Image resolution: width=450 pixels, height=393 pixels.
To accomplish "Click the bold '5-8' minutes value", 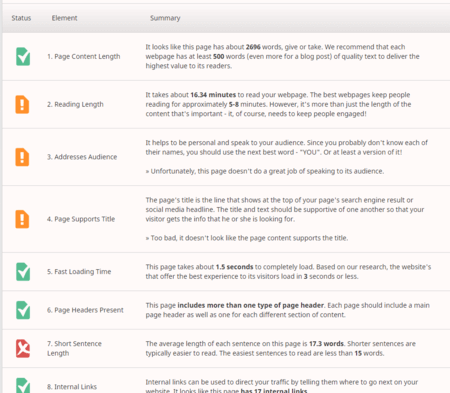I will point(234,104).
